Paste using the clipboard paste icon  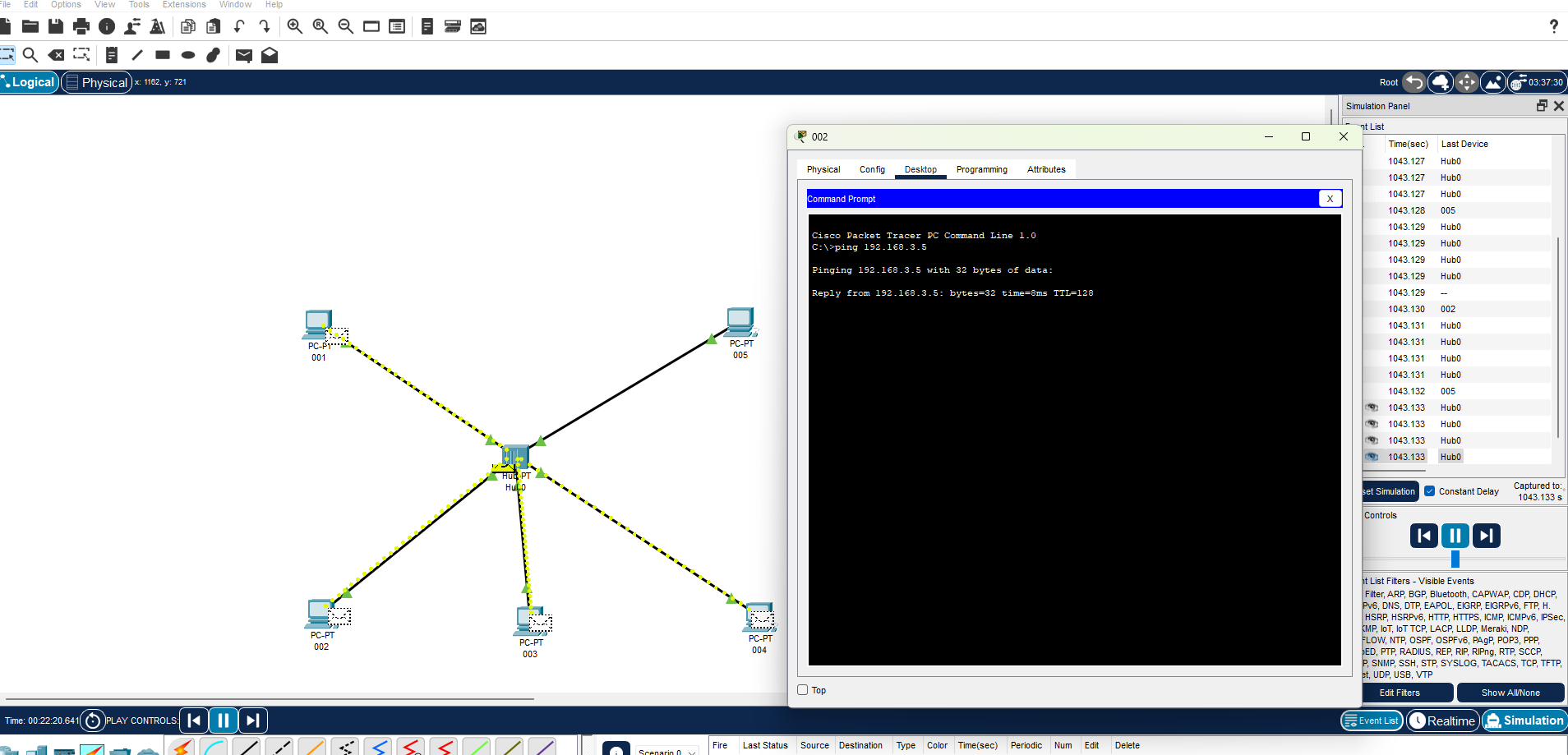[x=214, y=26]
